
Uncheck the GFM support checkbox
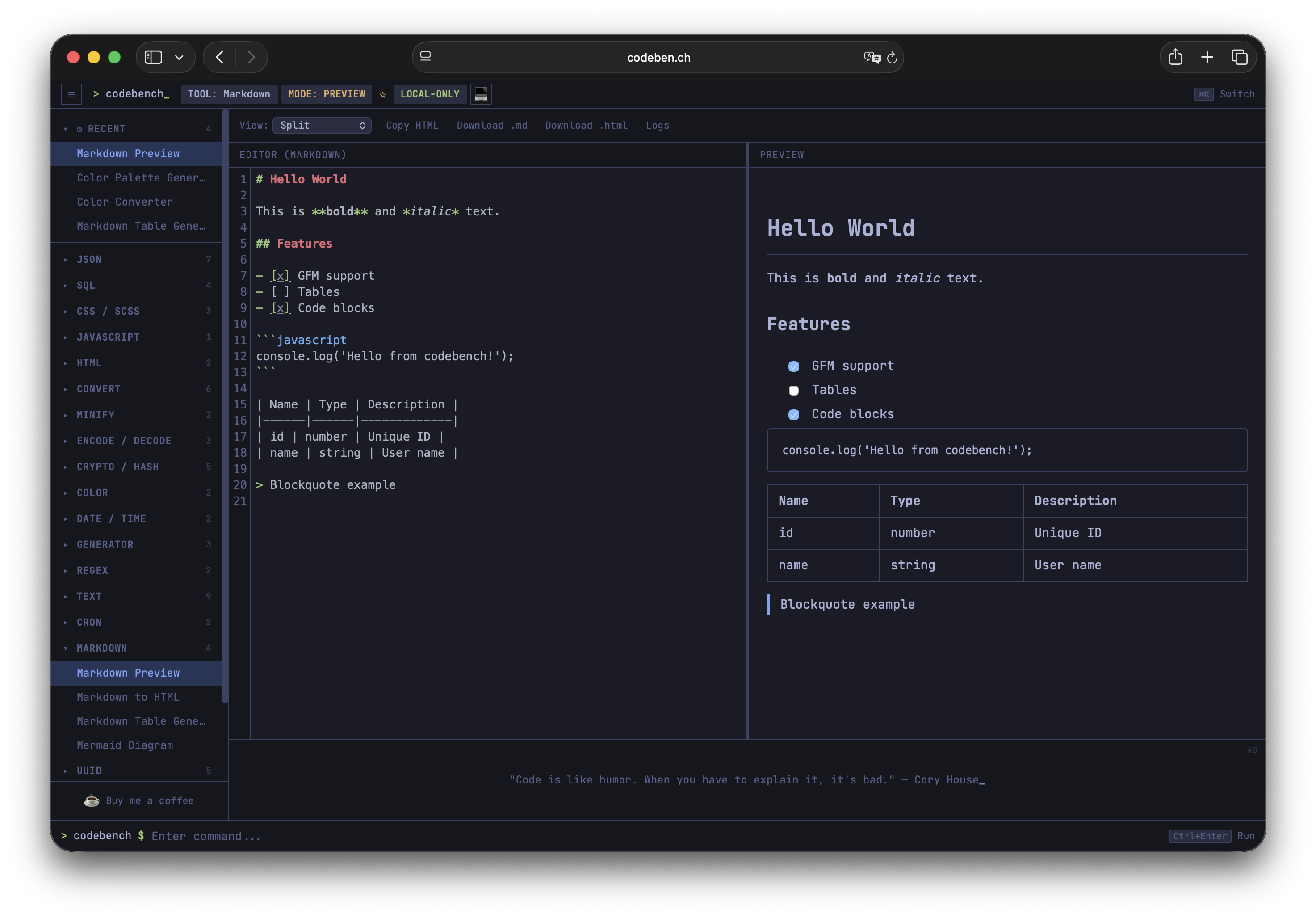click(794, 366)
